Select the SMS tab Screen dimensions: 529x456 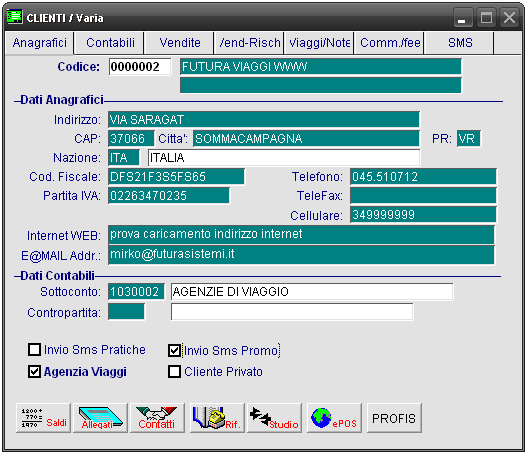[460, 43]
